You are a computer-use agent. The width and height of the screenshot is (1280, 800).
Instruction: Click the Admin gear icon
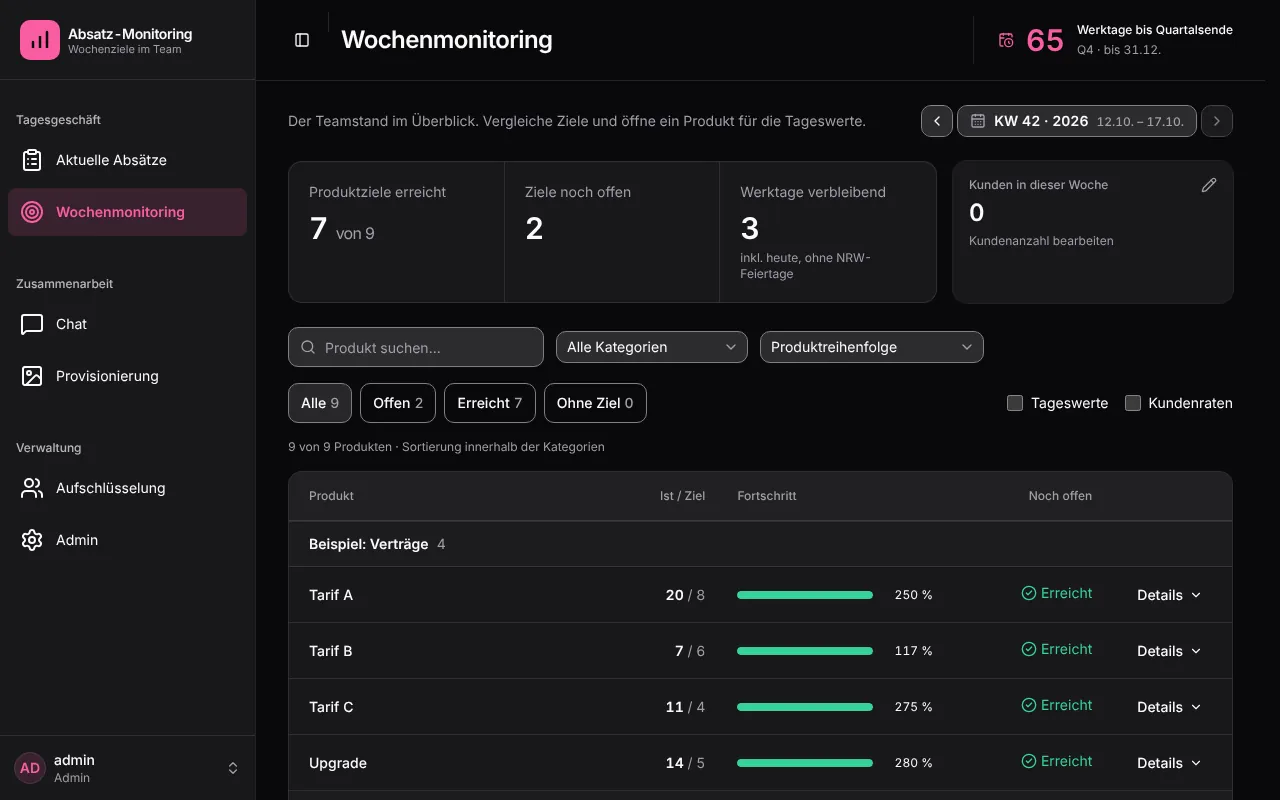(x=32, y=540)
